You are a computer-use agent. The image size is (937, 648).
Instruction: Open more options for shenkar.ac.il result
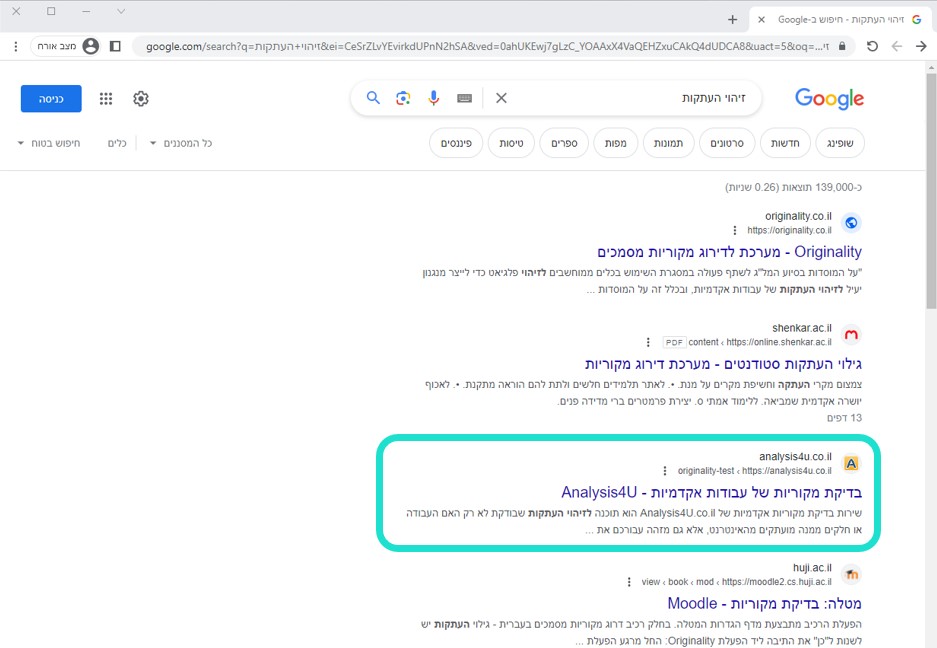point(648,342)
